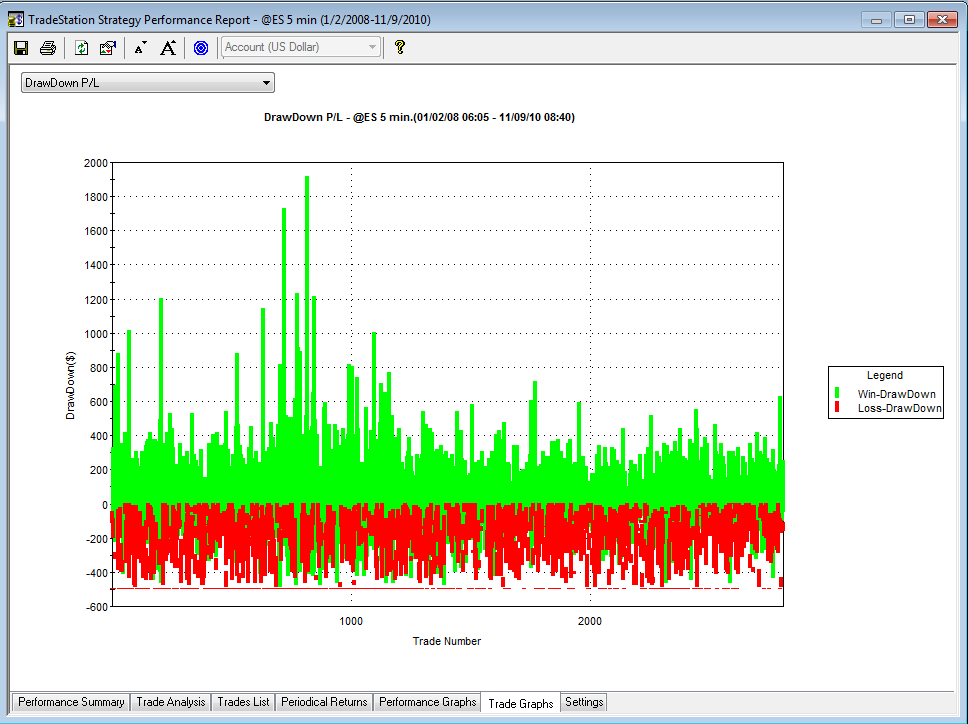Switch to Performance Graphs tab
Image resolution: width=968 pixels, height=724 pixels.
click(x=427, y=702)
